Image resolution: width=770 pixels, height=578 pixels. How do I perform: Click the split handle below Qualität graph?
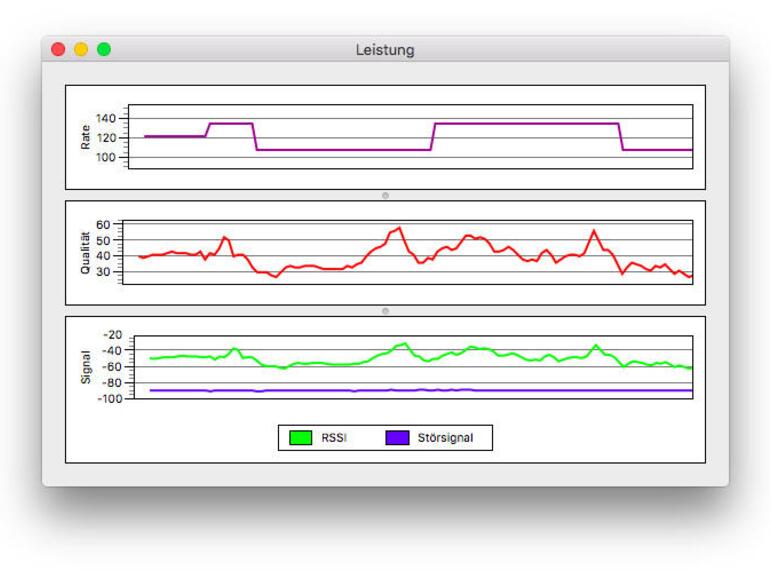click(x=385, y=311)
